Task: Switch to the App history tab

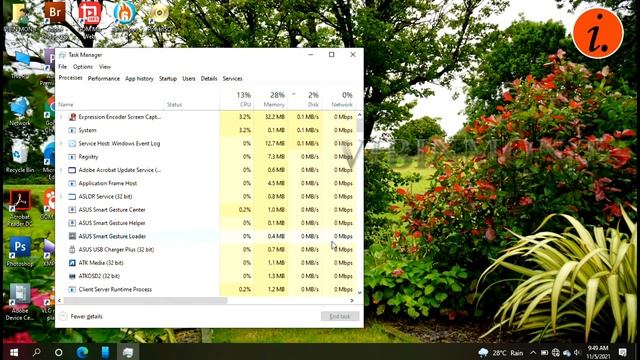Action: click(139, 78)
